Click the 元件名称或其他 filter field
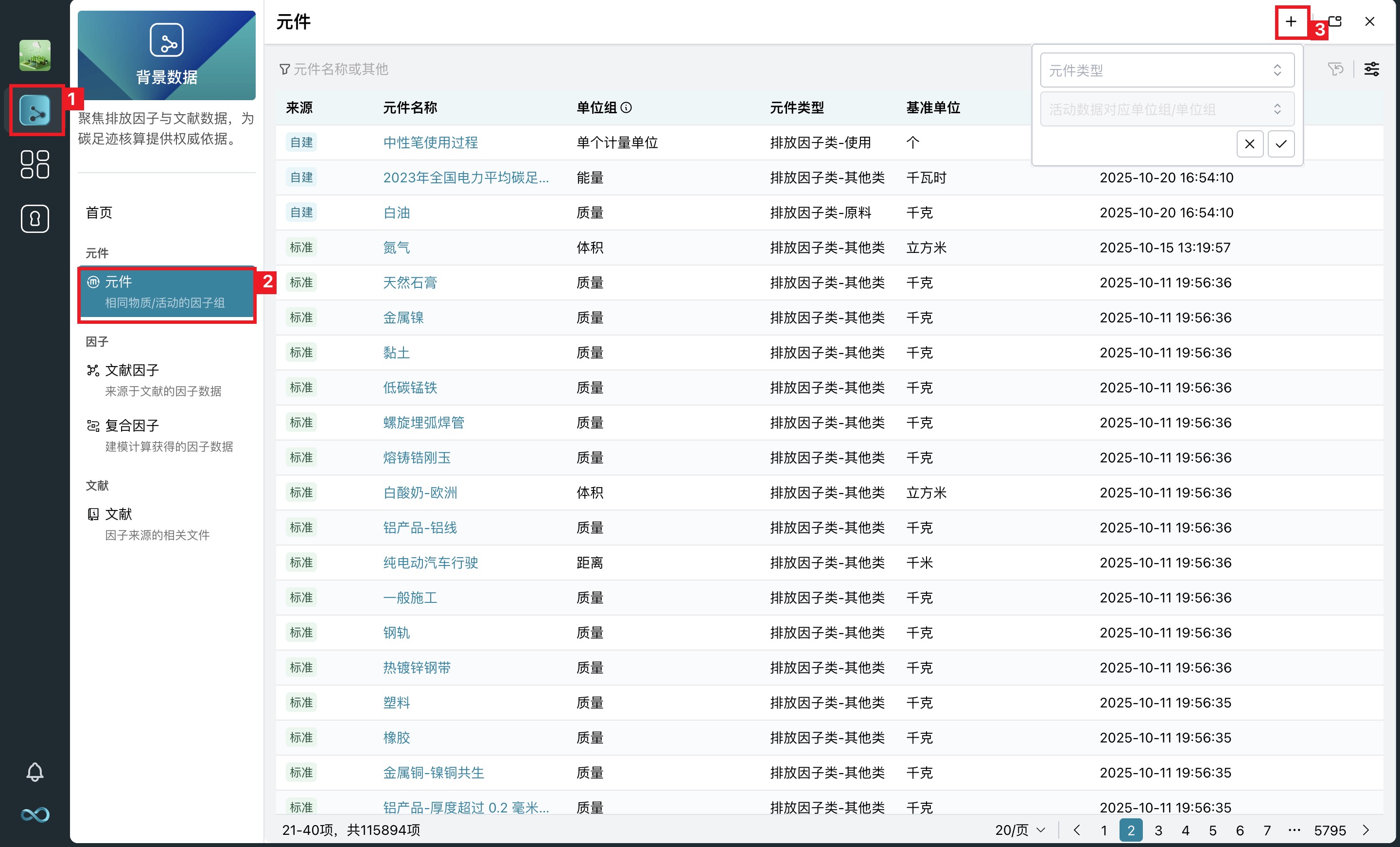This screenshot has height=847, width=1400. [341, 70]
